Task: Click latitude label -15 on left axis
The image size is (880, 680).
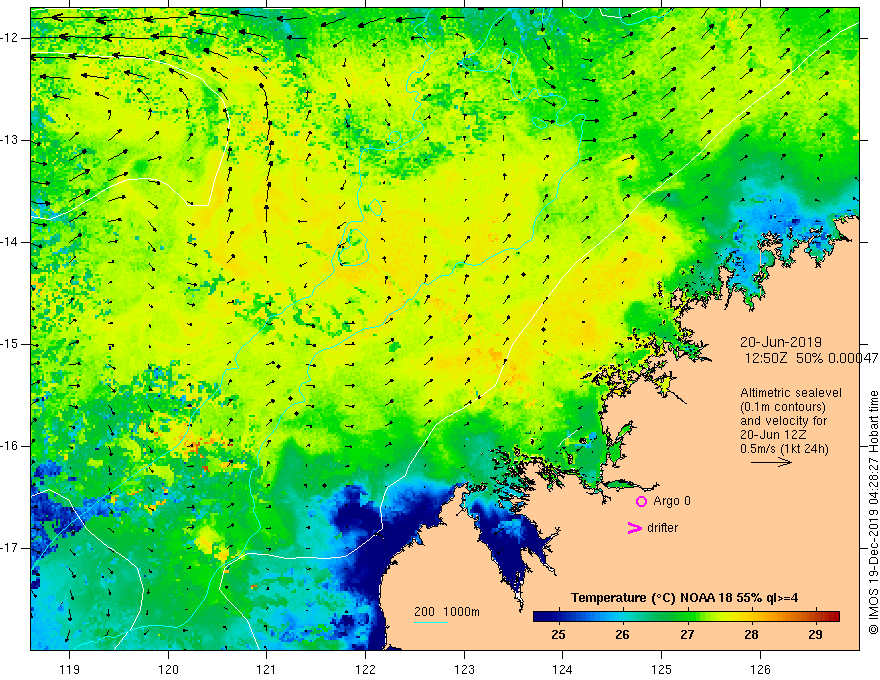Action: 10,344
